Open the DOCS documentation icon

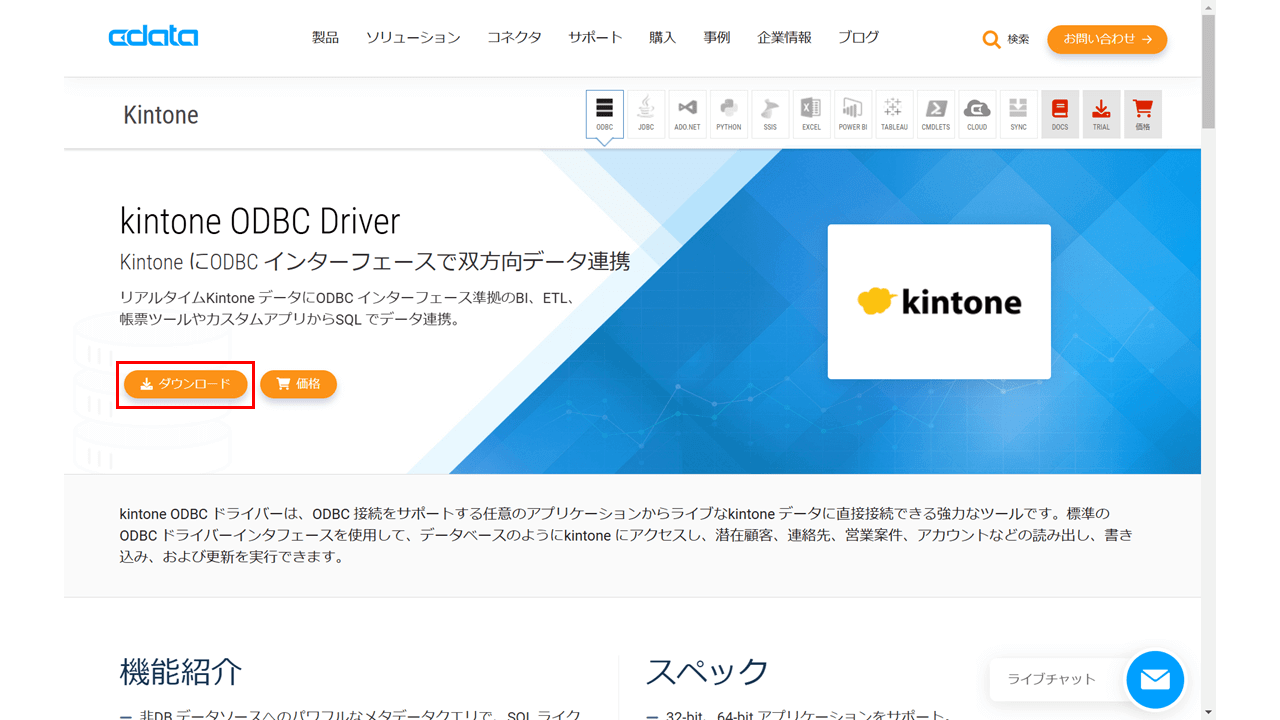(x=1059, y=113)
